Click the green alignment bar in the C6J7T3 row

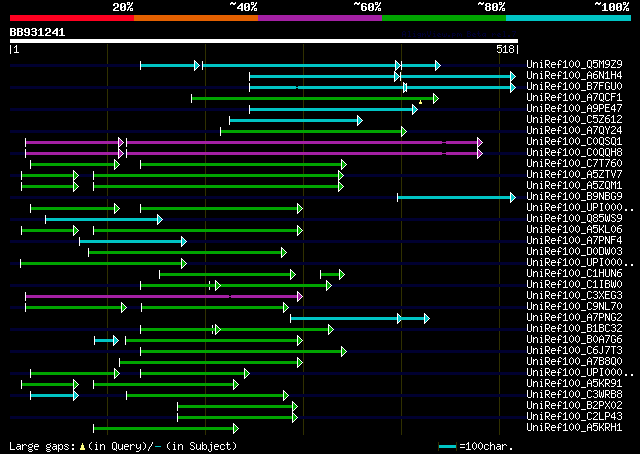(243, 352)
